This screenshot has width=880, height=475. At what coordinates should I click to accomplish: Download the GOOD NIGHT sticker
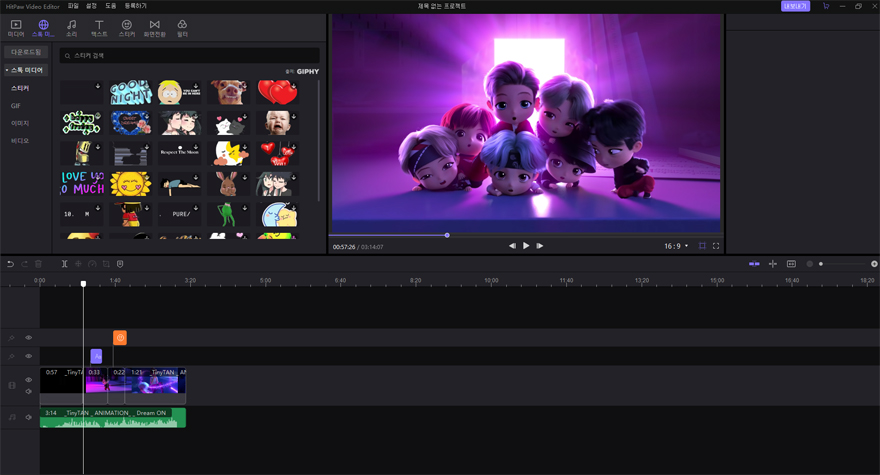[146, 86]
